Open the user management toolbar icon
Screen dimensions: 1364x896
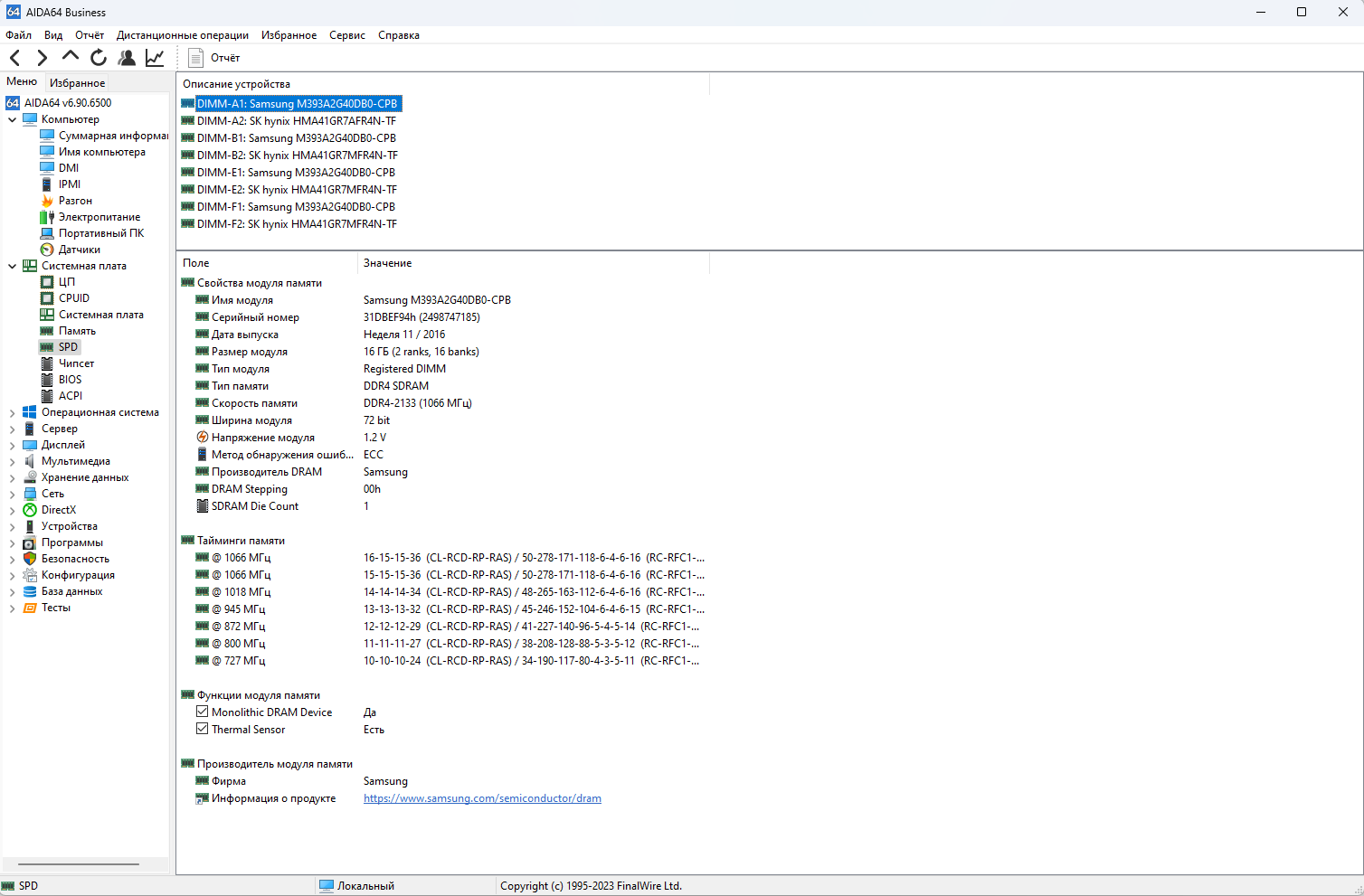pyautogui.click(x=127, y=58)
